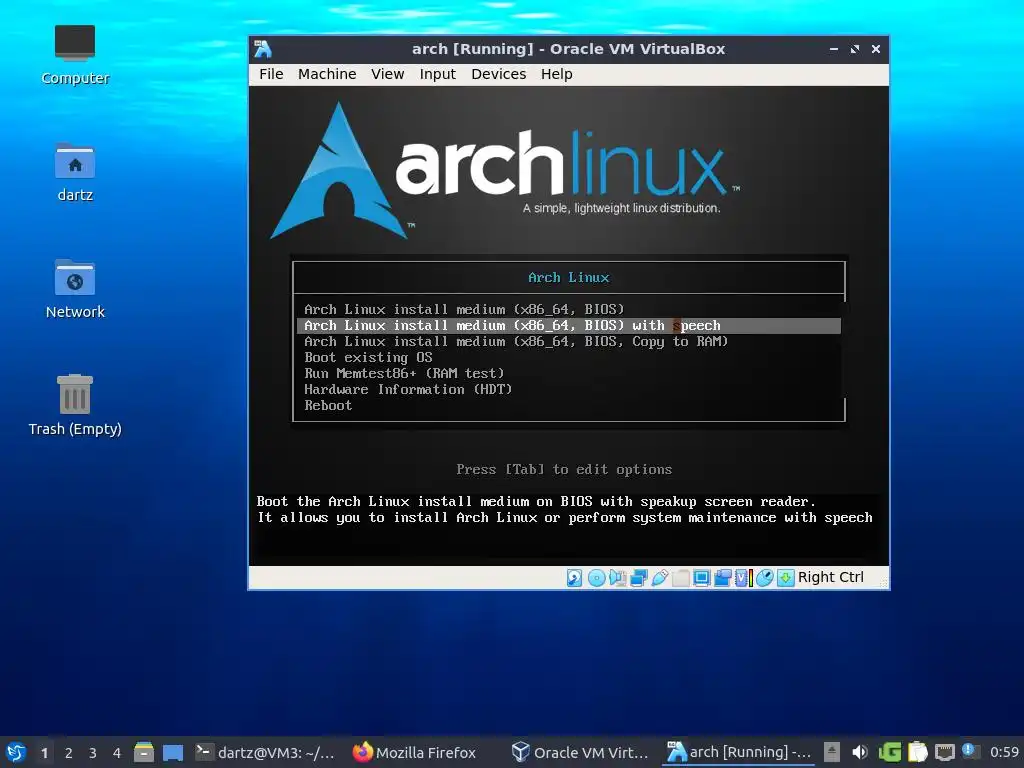Click removable media eject tray icon

pyautogui.click(x=831, y=752)
